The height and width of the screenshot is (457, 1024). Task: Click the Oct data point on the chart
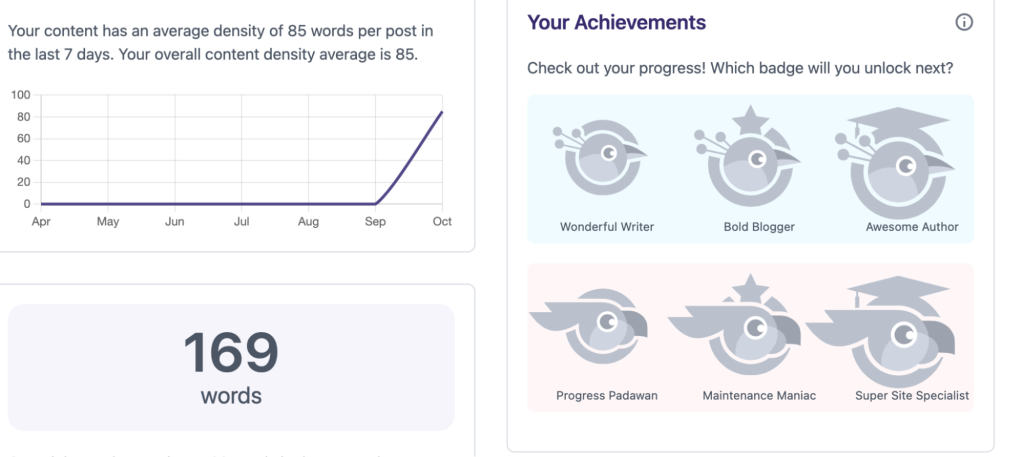point(442,112)
